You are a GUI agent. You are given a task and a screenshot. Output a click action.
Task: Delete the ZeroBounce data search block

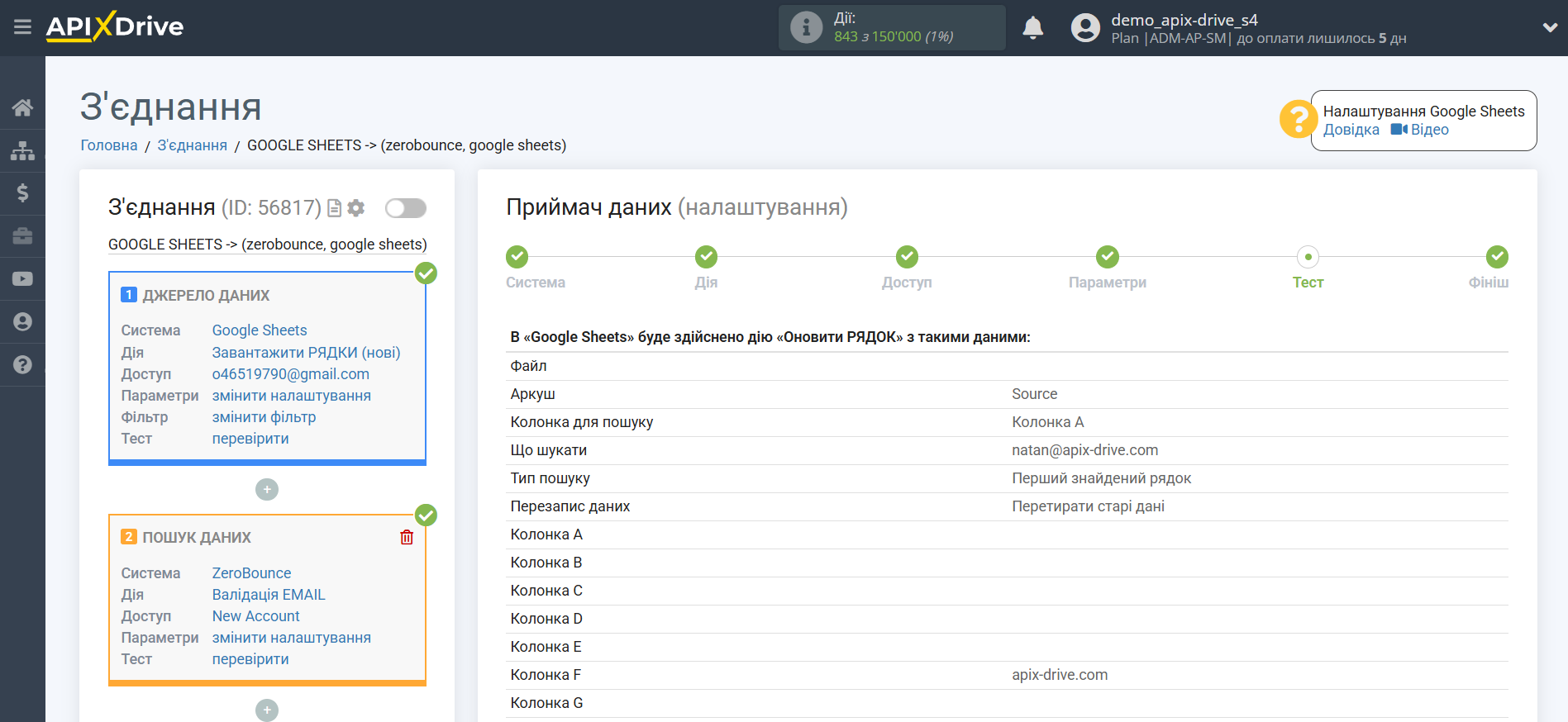407,538
